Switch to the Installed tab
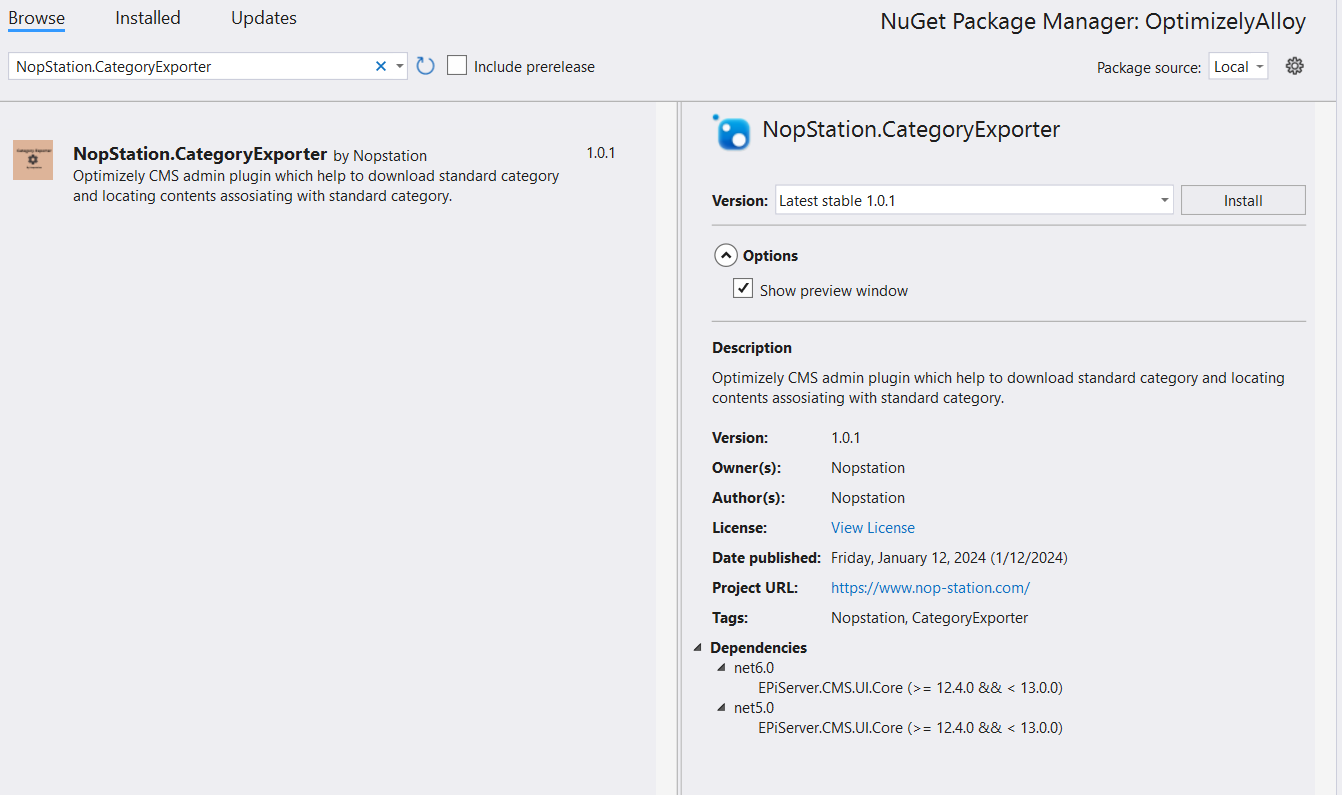 tap(148, 18)
